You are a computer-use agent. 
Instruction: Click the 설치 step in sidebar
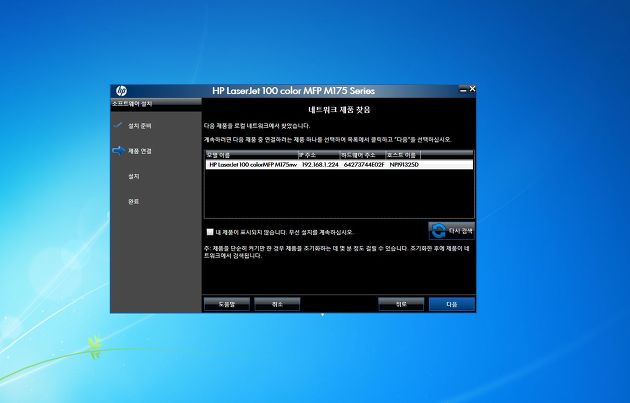click(x=133, y=176)
